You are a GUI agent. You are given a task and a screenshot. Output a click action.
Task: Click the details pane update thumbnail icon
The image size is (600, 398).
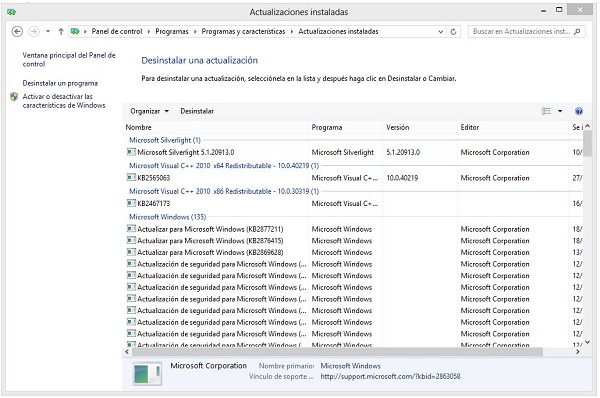[147, 374]
